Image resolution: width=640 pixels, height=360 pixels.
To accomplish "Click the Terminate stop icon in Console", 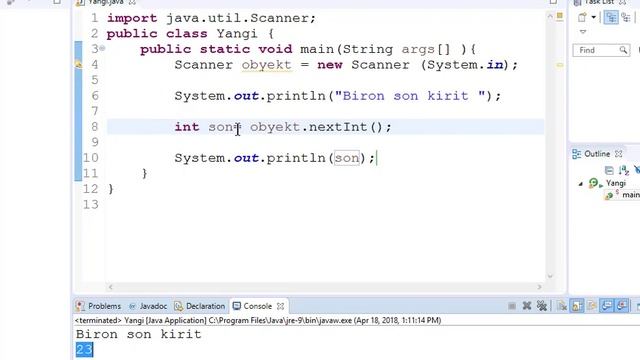I will click(512, 306).
